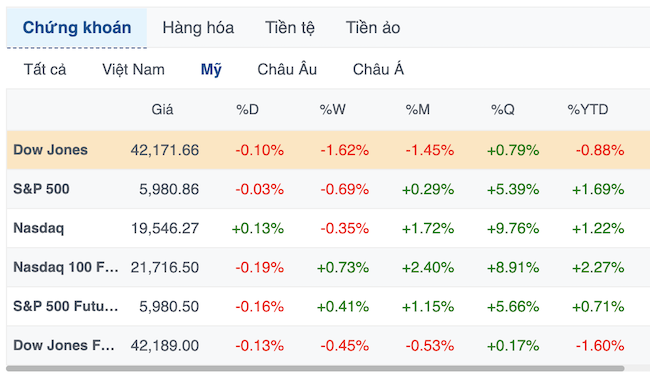Open the Hàng hóa tab

198,28
